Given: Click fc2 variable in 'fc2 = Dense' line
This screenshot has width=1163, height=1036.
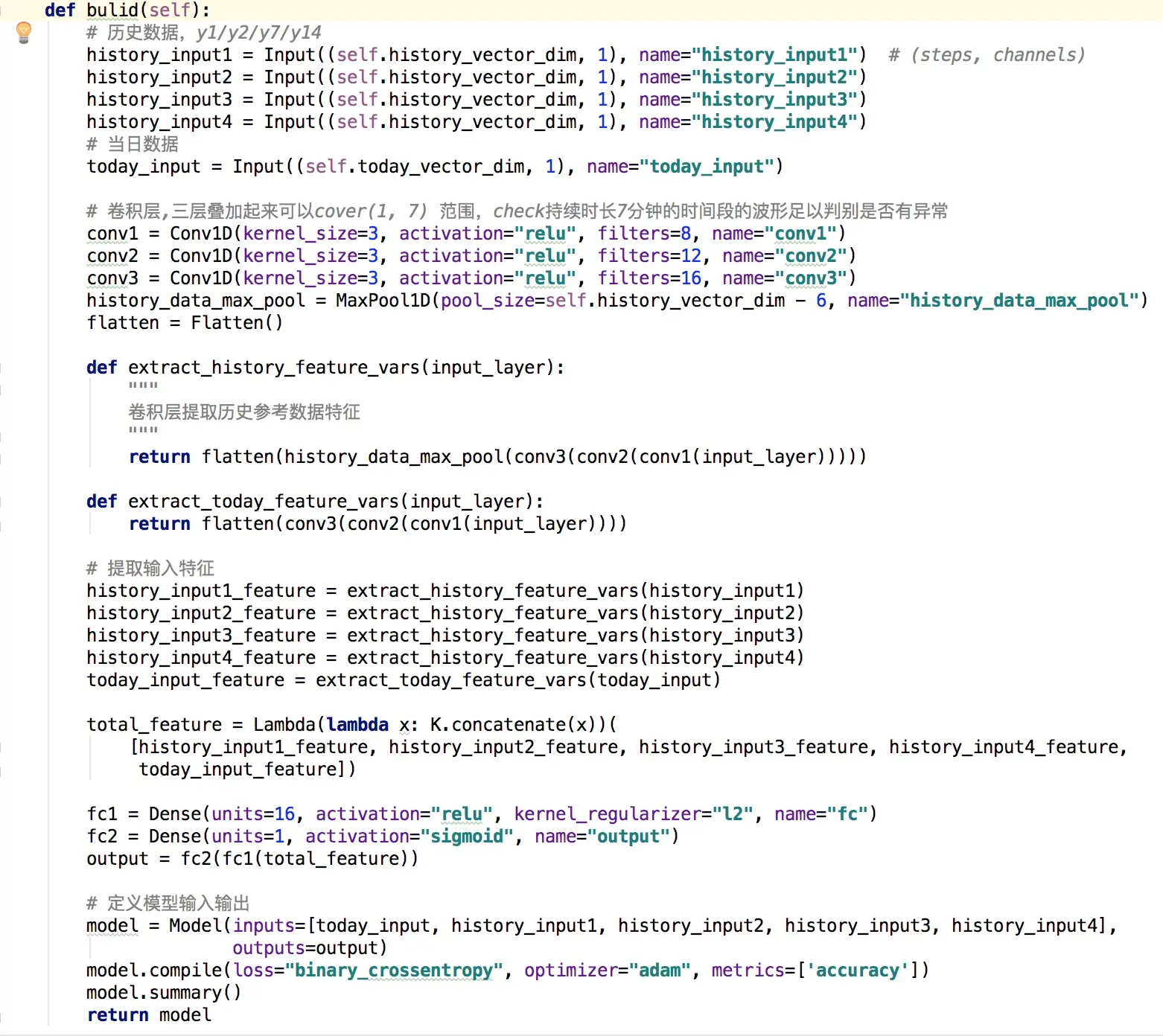Looking at the screenshot, I should [x=102, y=837].
